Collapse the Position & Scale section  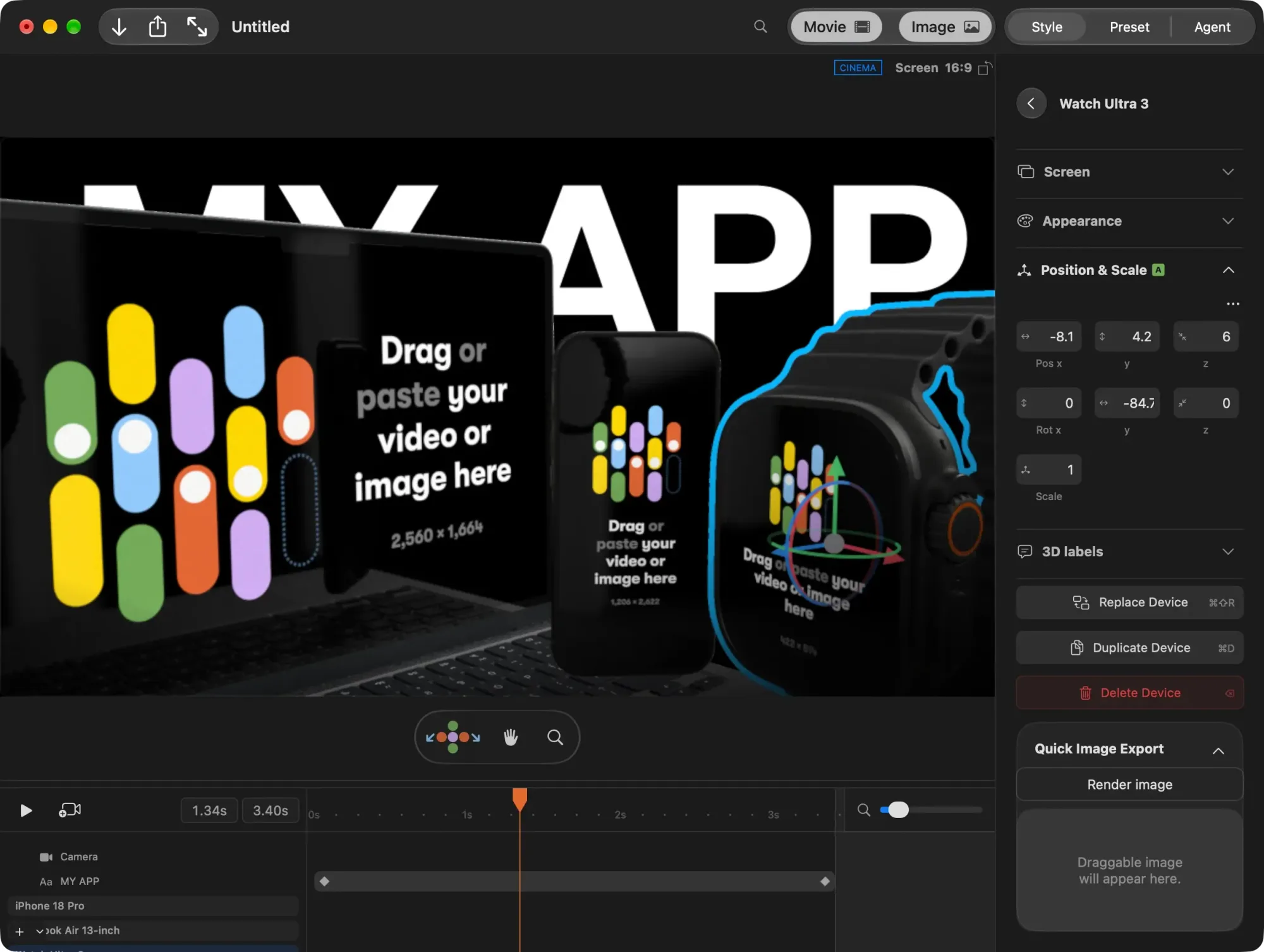click(x=1228, y=270)
